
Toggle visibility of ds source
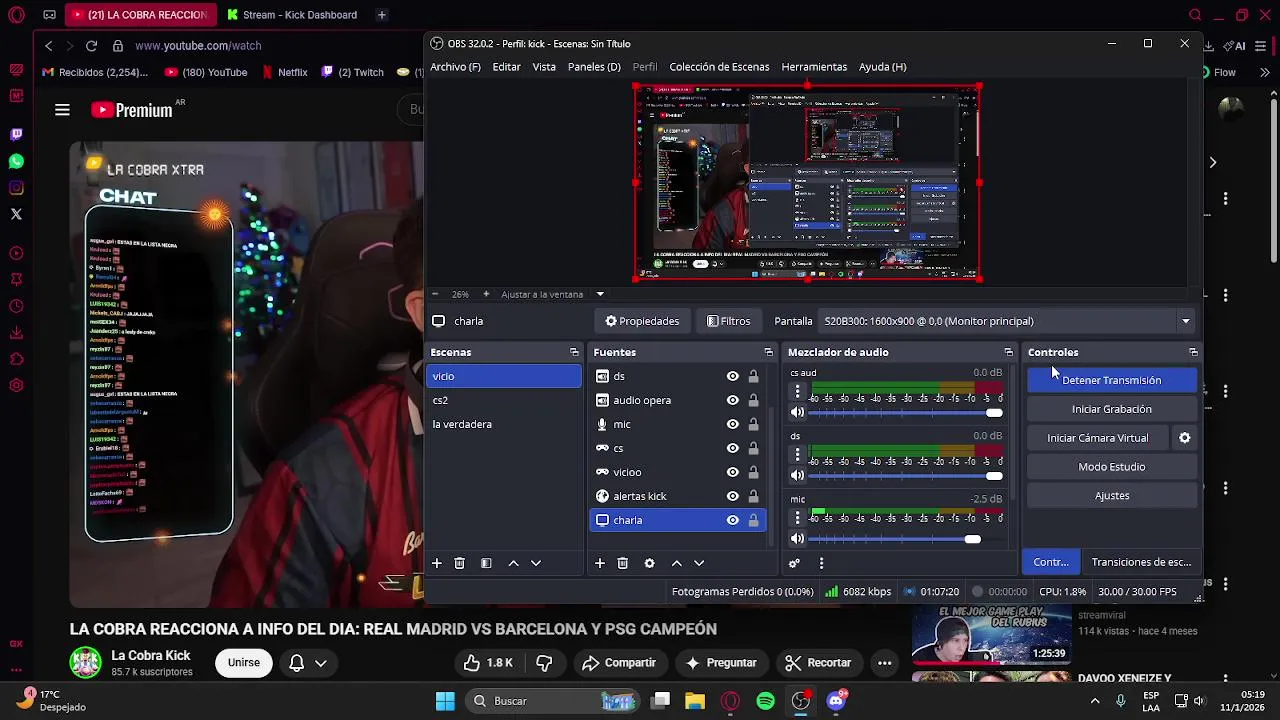point(732,376)
